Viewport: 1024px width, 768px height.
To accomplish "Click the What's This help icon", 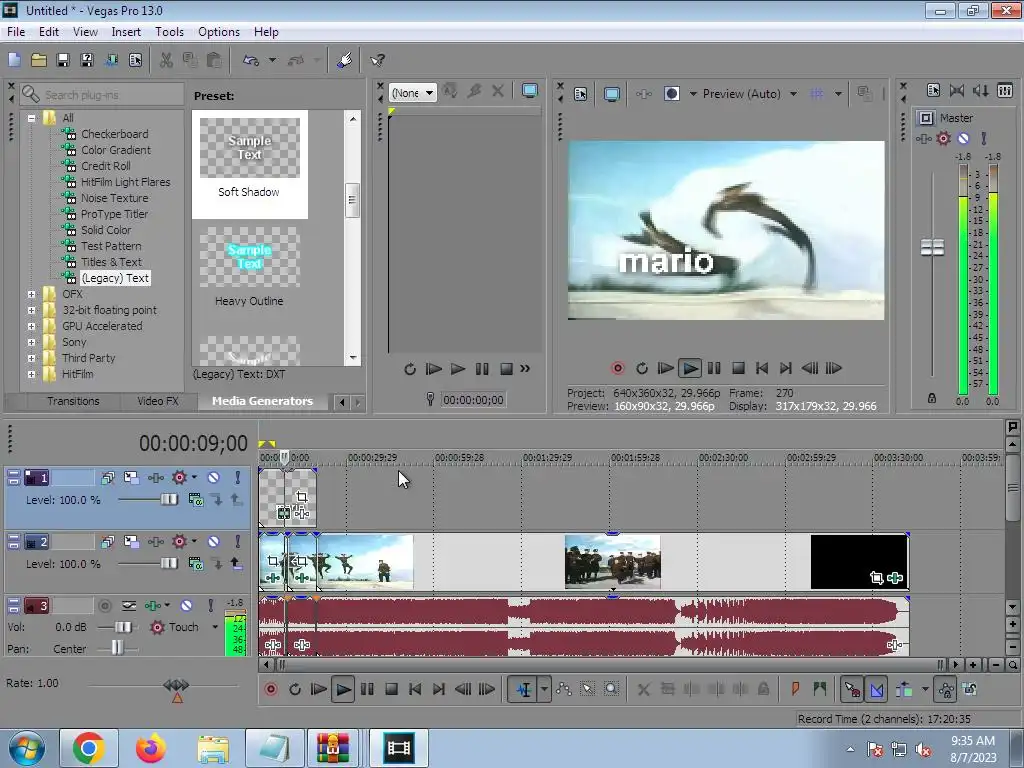I will pyautogui.click(x=377, y=60).
